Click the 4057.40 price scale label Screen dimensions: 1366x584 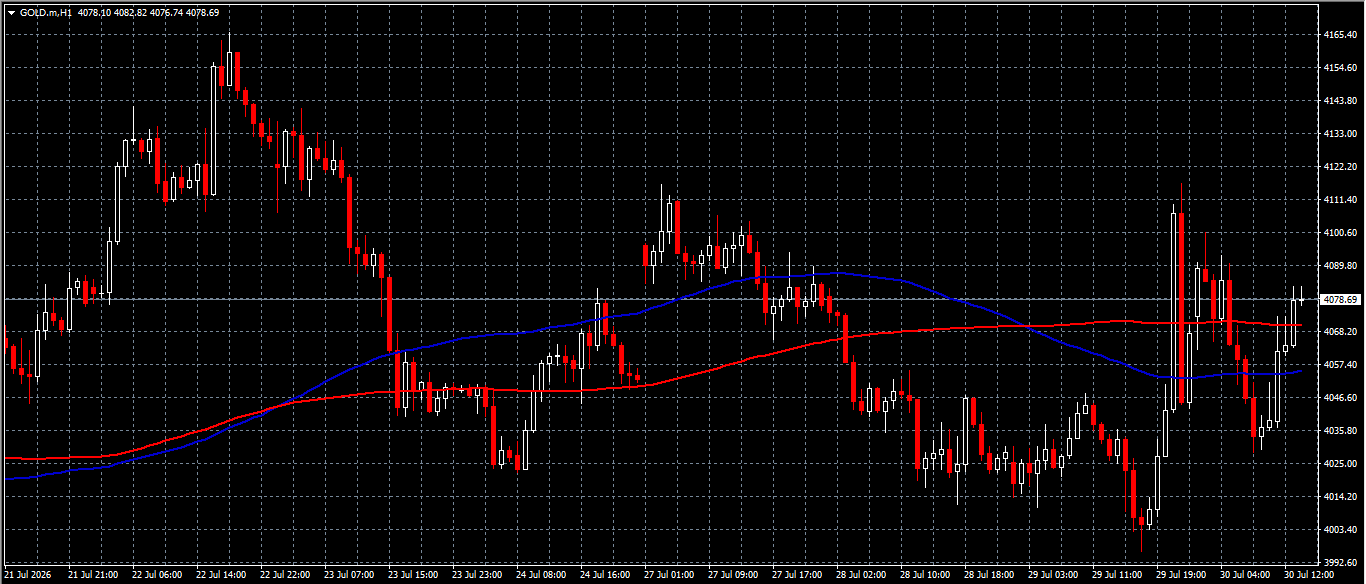[x=1338, y=365]
